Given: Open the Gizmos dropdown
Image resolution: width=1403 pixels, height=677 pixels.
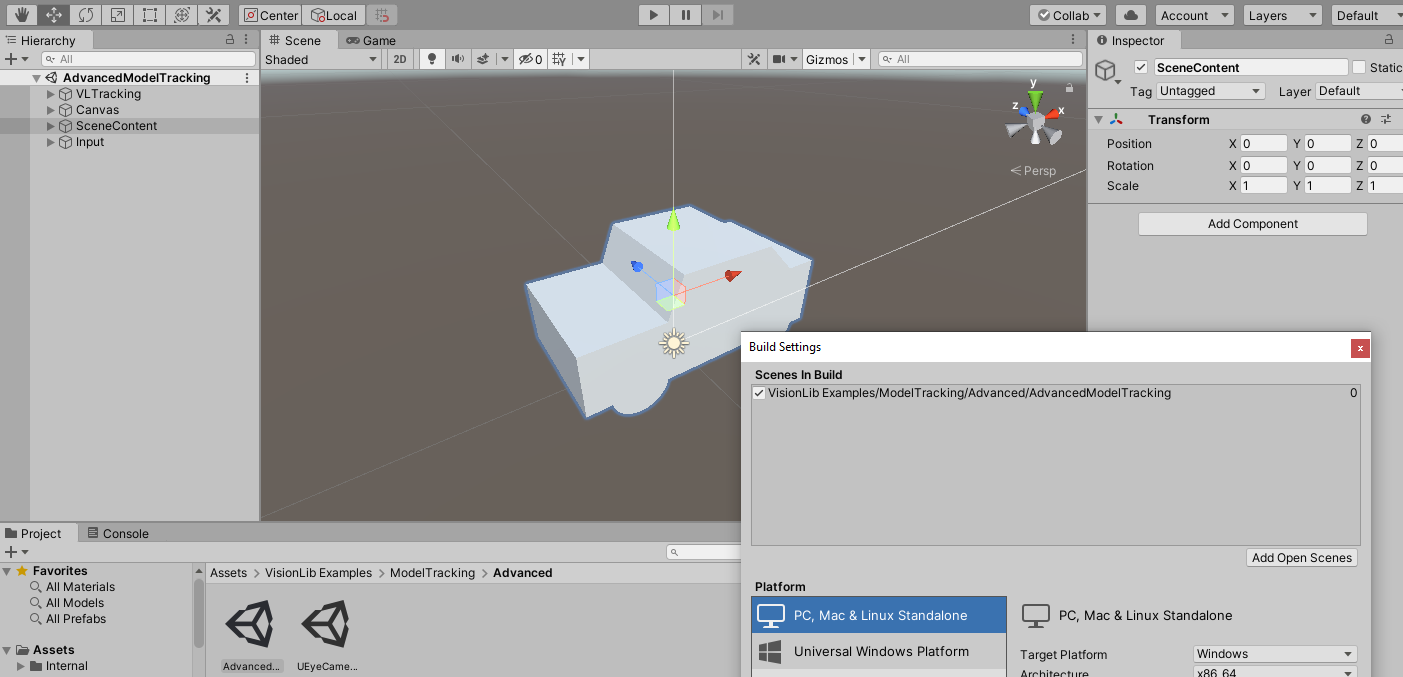Looking at the screenshot, I should 836,59.
